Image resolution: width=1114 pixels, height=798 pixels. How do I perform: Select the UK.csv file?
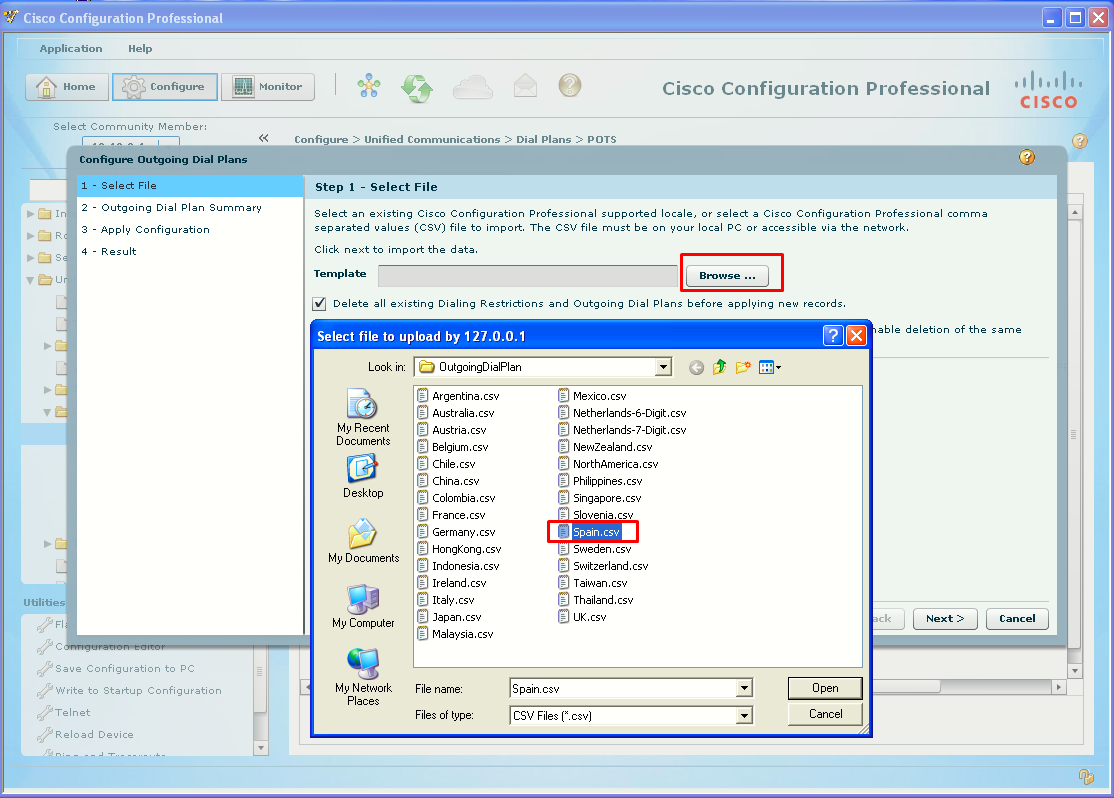tap(583, 617)
